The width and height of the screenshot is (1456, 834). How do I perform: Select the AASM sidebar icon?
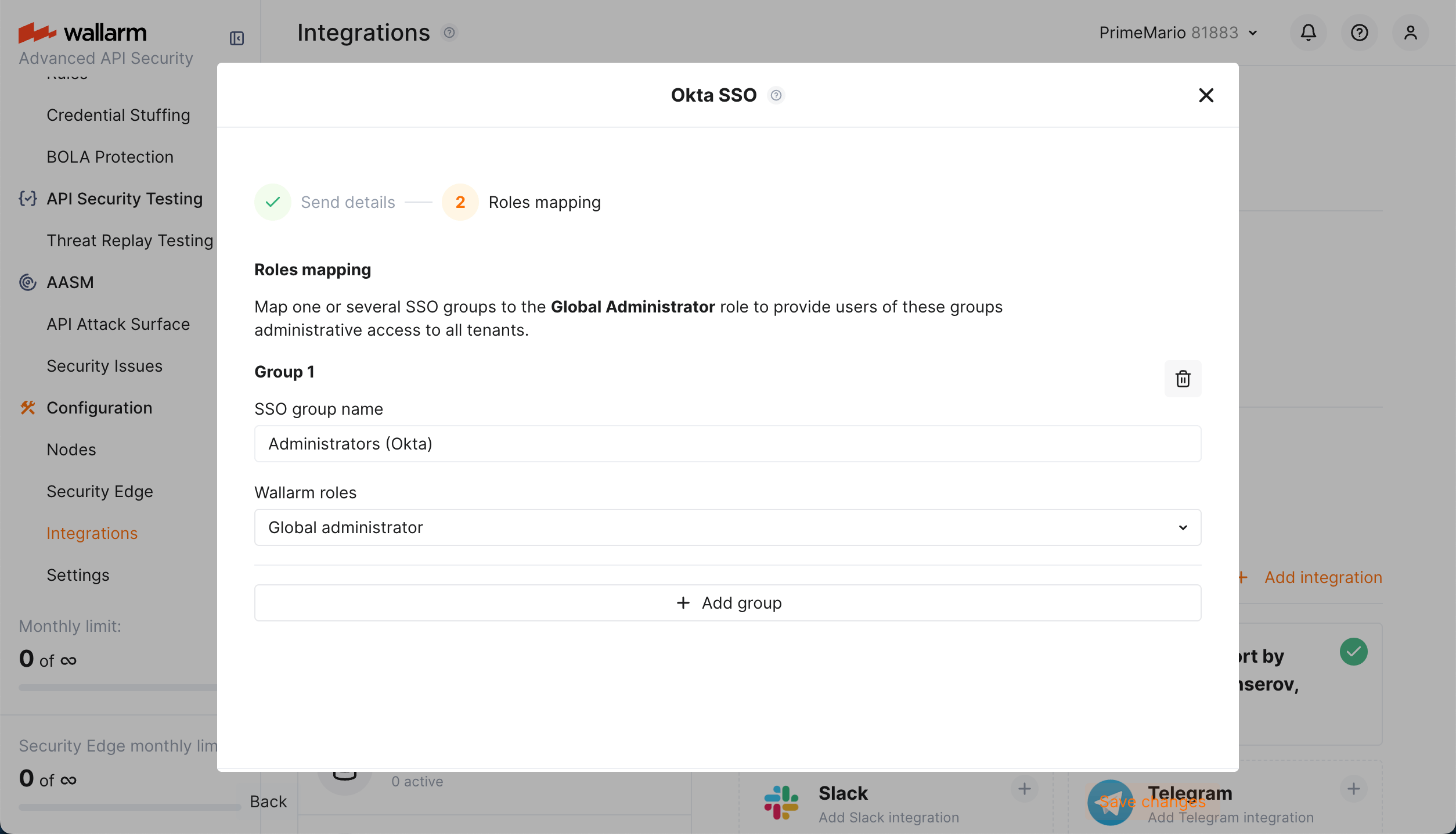coord(27,282)
